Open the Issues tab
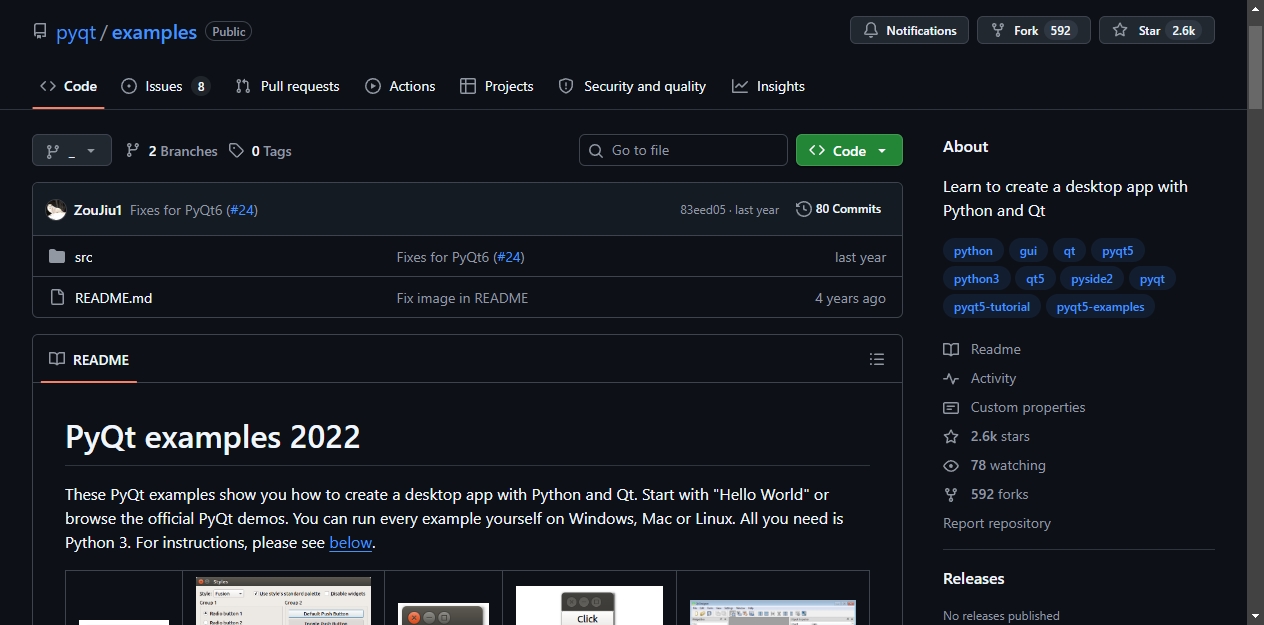 pos(165,86)
